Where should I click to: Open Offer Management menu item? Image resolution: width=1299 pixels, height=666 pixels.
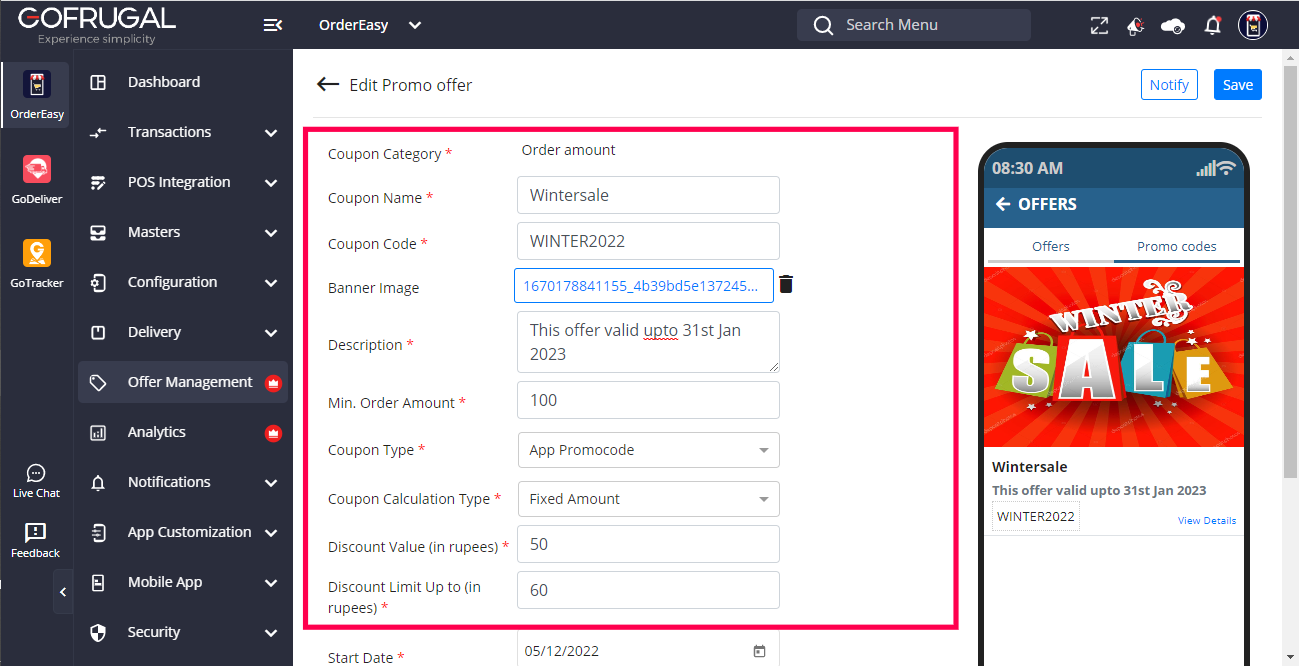(x=190, y=382)
